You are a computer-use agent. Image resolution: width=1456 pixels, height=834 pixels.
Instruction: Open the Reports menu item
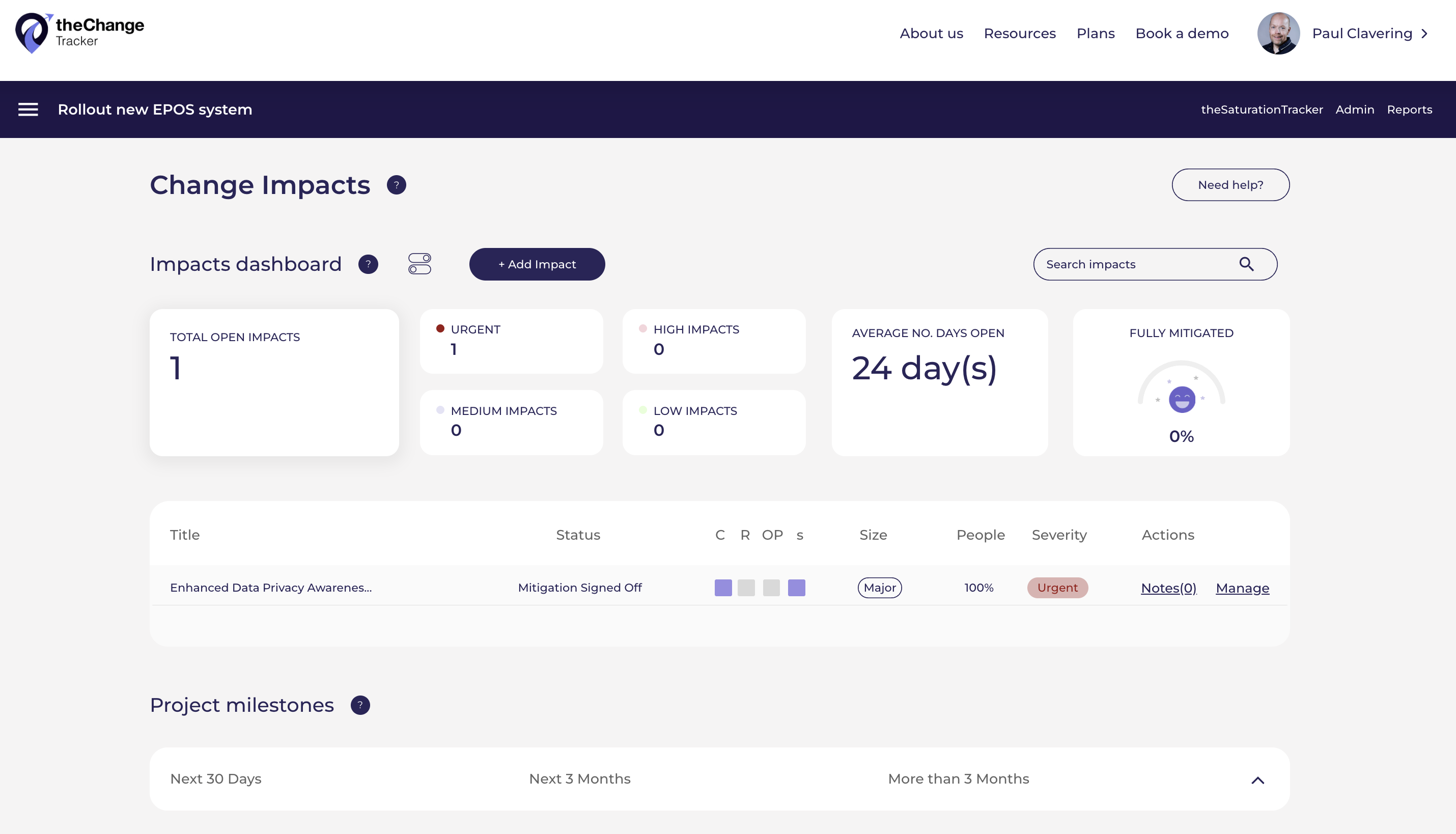click(x=1409, y=109)
